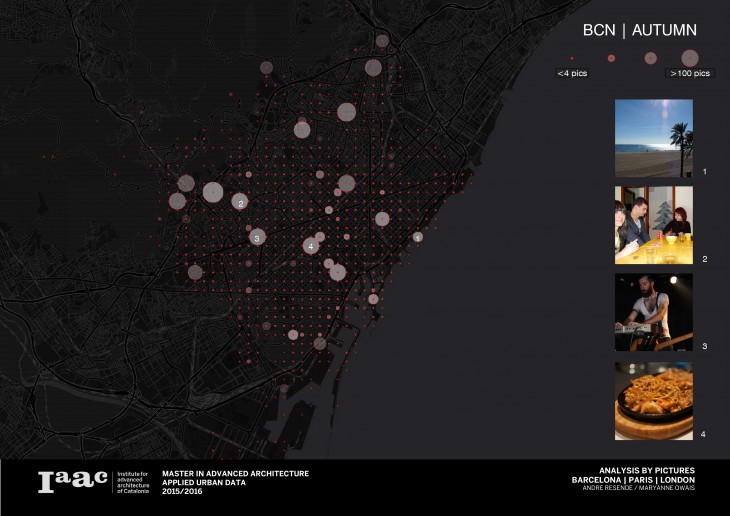
Task: Click the IAAC logo
Action: click(x=72, y=482)
